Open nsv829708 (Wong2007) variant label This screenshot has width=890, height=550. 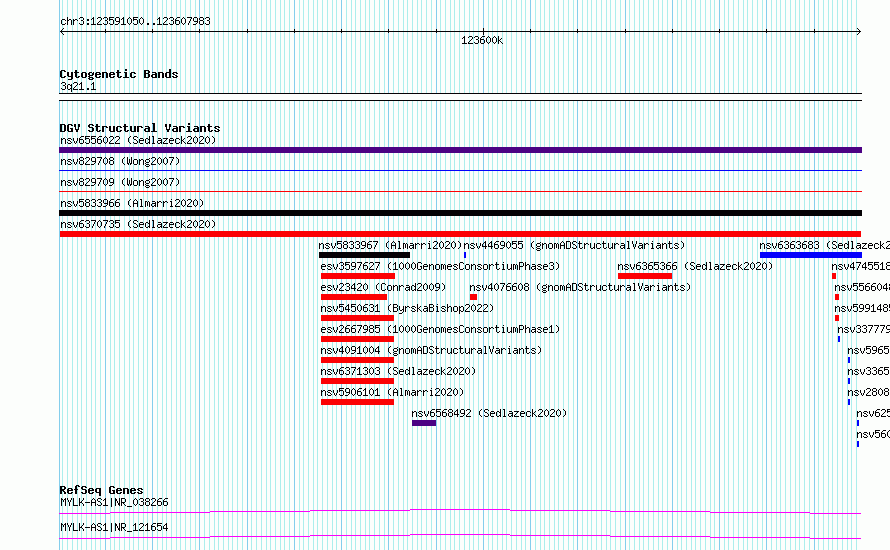[120, 161]
